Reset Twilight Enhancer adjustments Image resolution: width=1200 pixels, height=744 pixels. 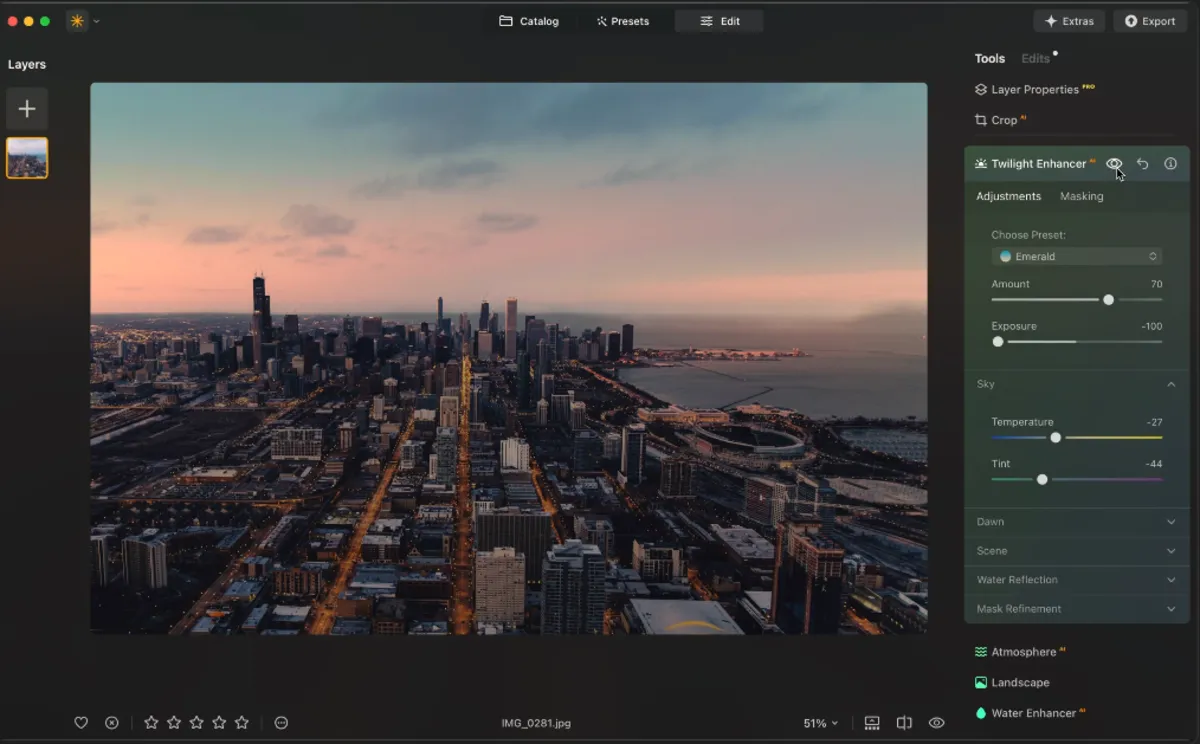click(x=1142, y=163)
